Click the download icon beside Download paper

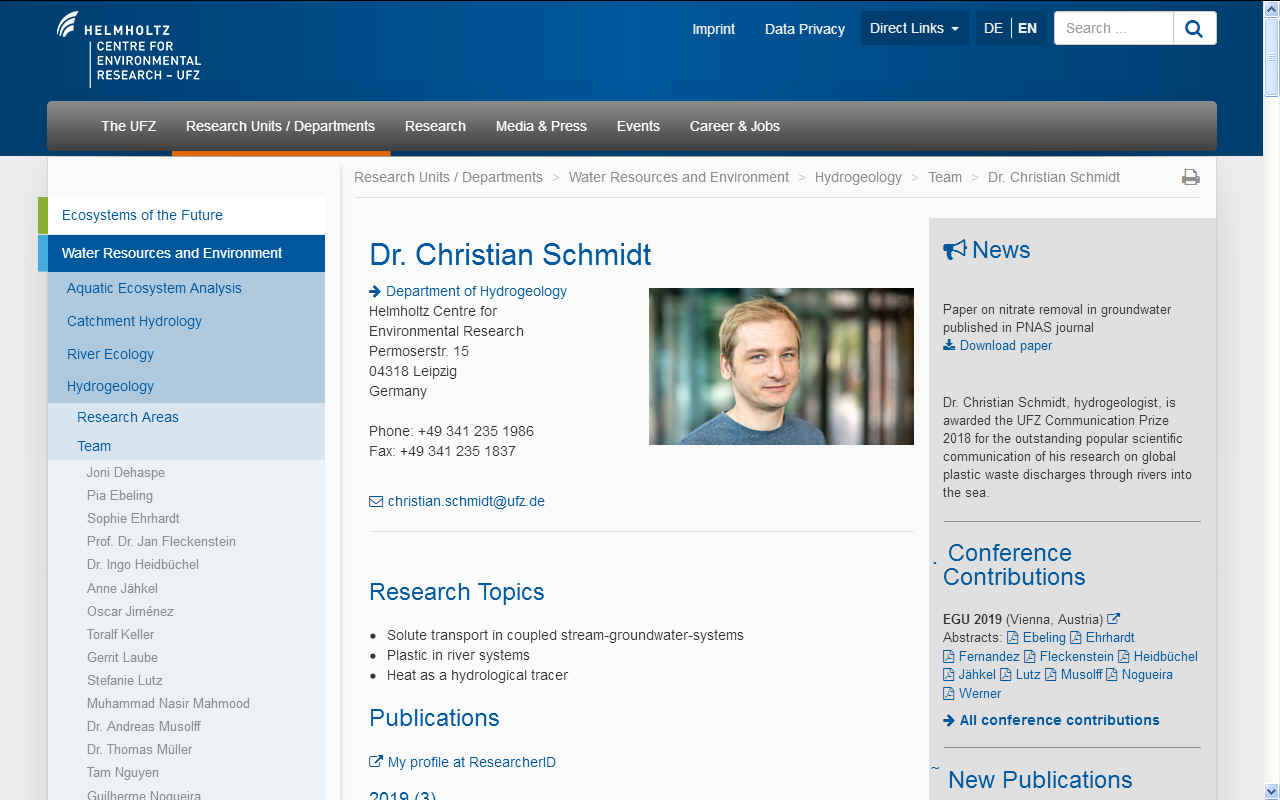pos(949,345)
